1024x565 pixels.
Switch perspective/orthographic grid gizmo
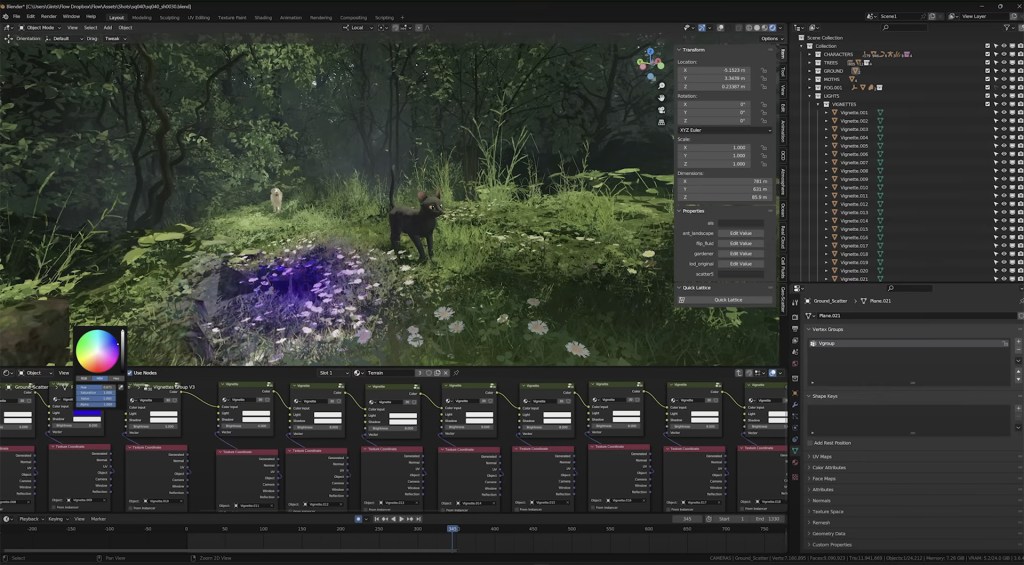662,121
